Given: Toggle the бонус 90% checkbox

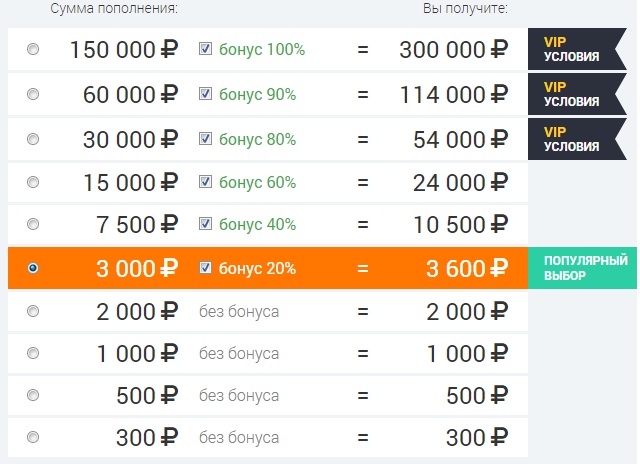Looking at the screenshot, I should (x=205, y=94).
